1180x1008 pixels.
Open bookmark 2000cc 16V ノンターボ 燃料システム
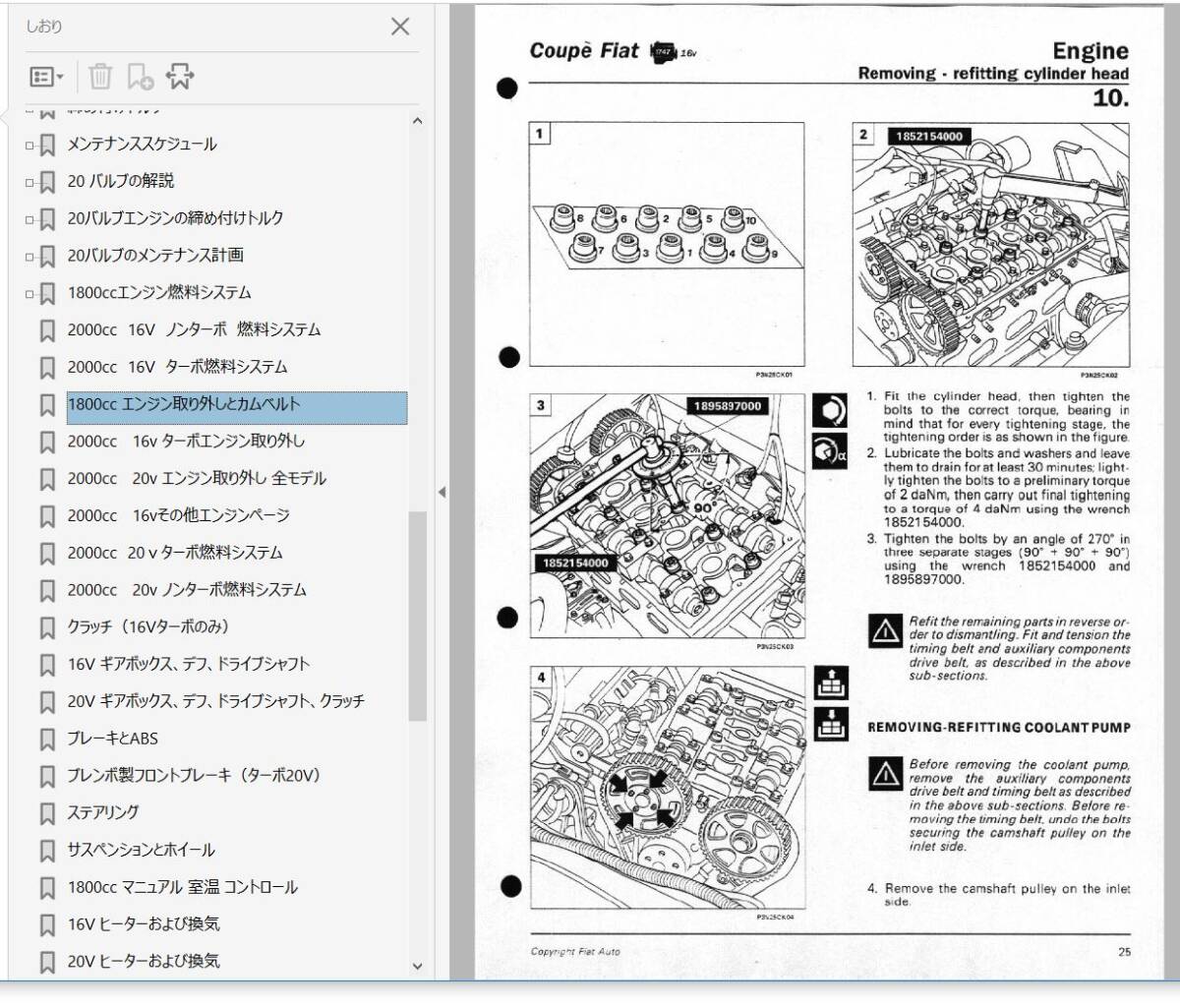pyautogui.click(x=194, y=330)
